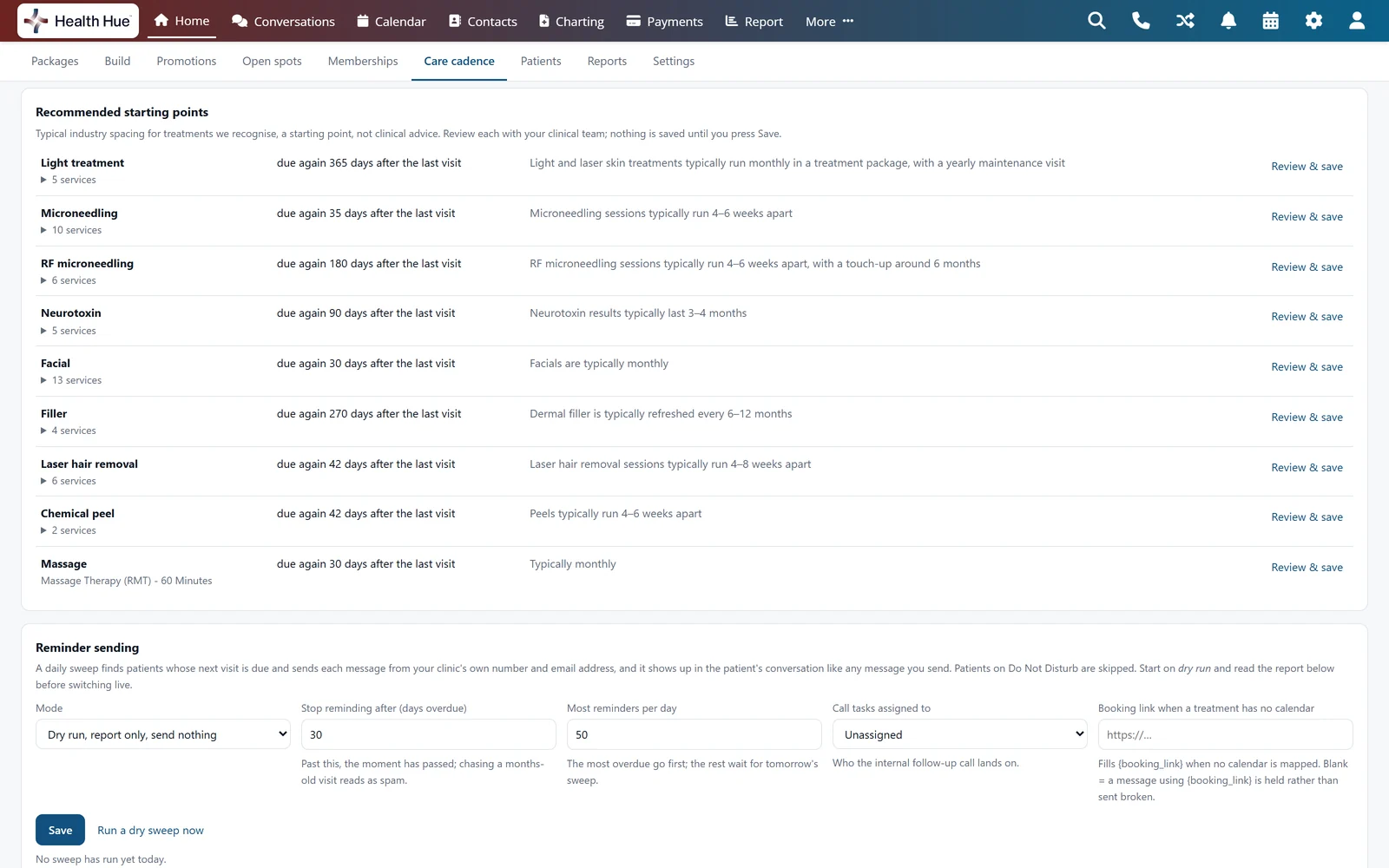Image resolution: width=1389 pixels, height=868 pixels.
Task: Open Contacts in the top navigation
Action: coord(483,22)
